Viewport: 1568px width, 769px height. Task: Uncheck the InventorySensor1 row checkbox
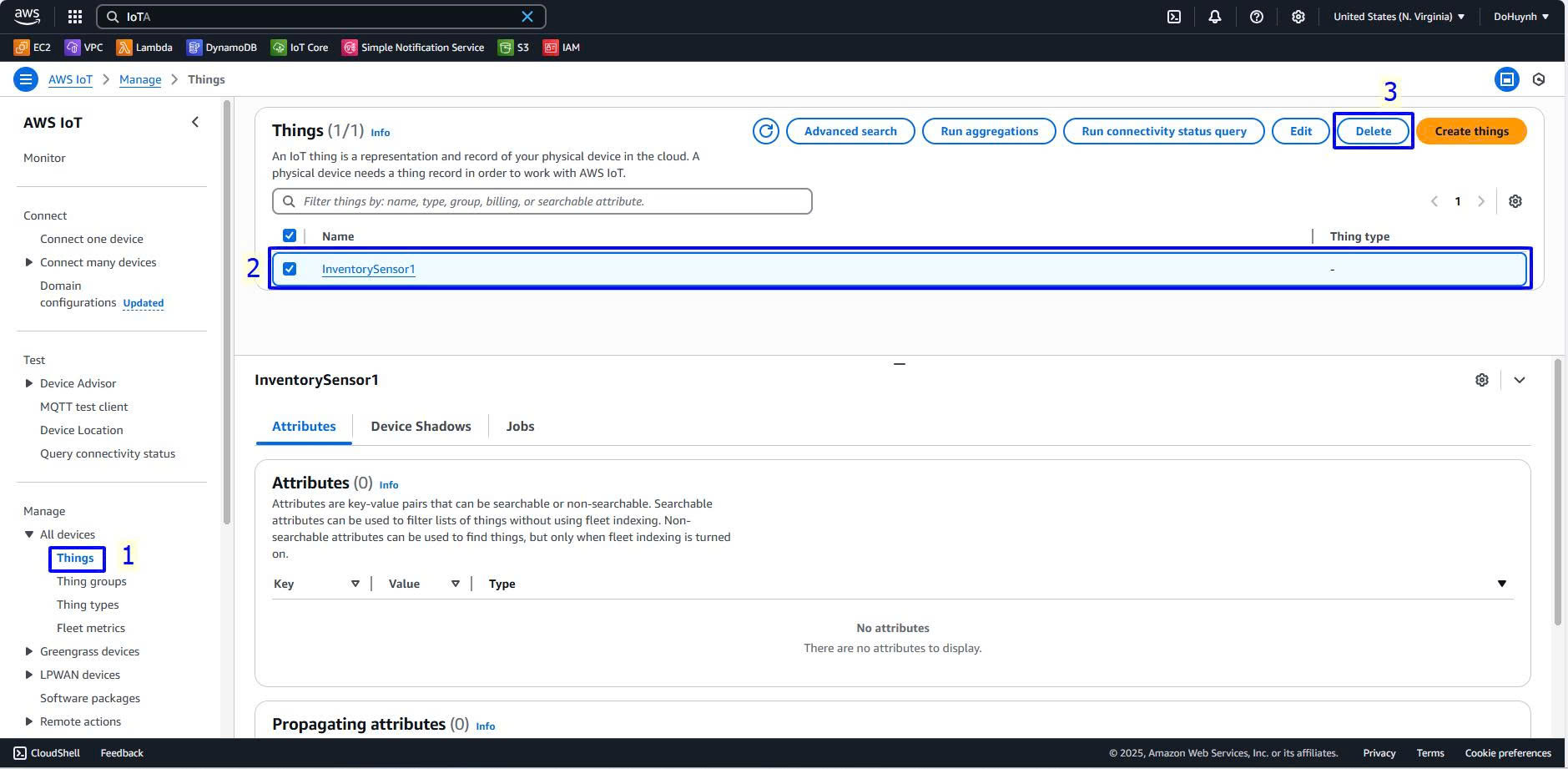pos(290,269)
